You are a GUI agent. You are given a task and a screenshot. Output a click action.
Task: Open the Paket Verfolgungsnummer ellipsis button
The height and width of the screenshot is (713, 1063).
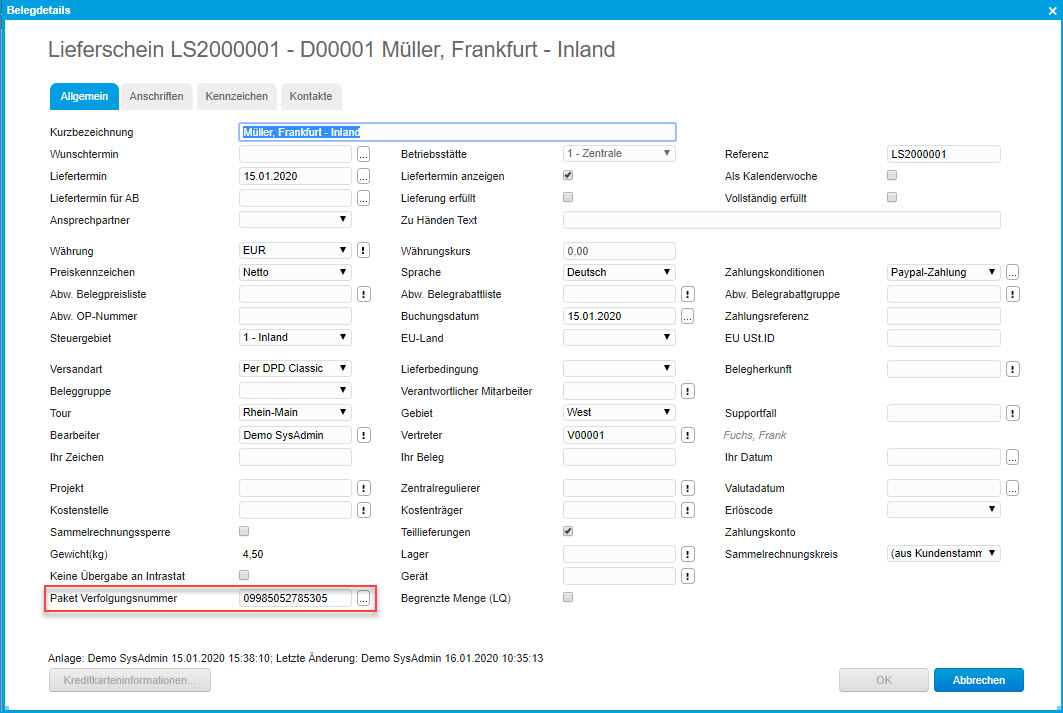pos(363,598)
